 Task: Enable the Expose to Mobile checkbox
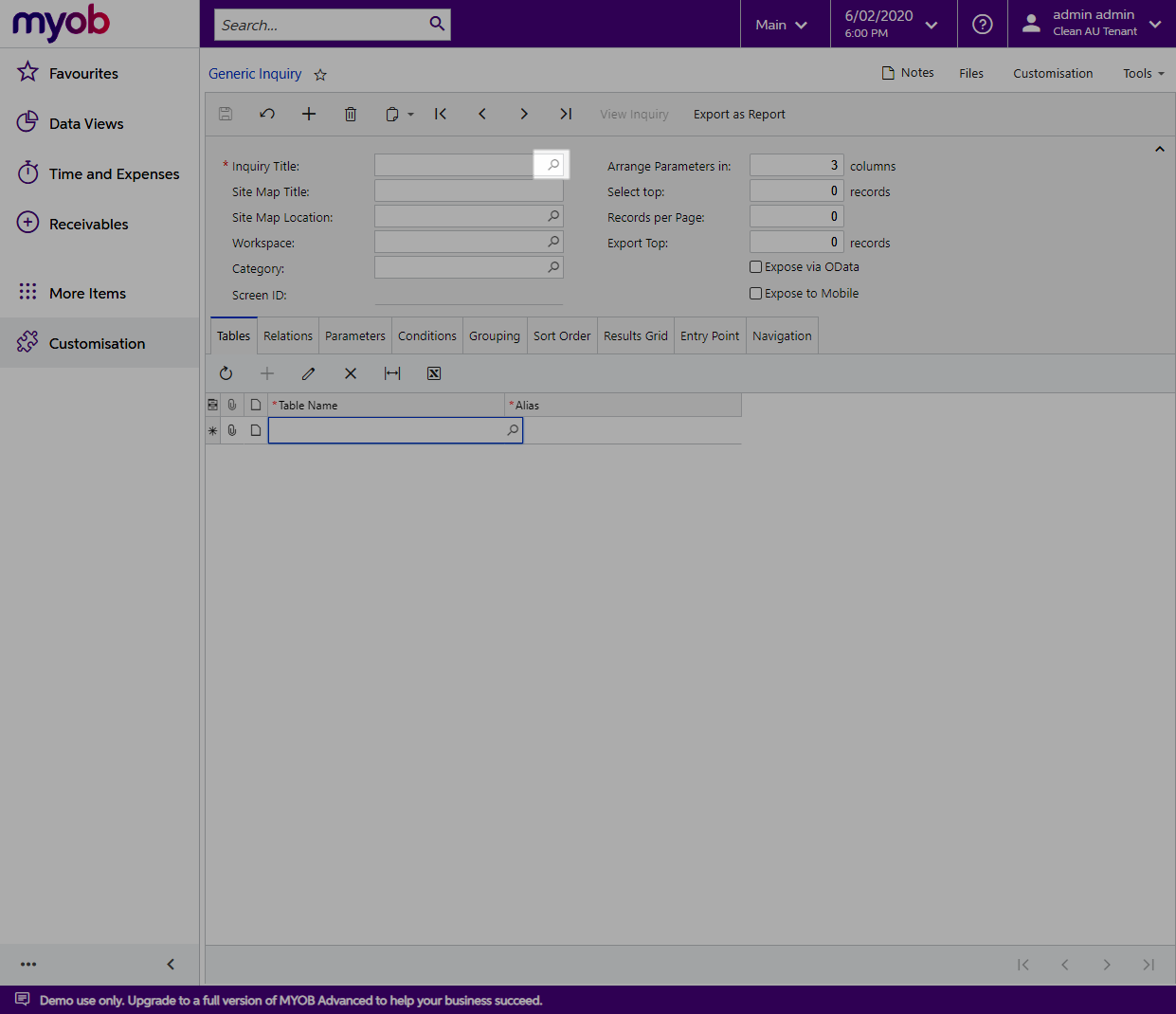pos(756,294)
